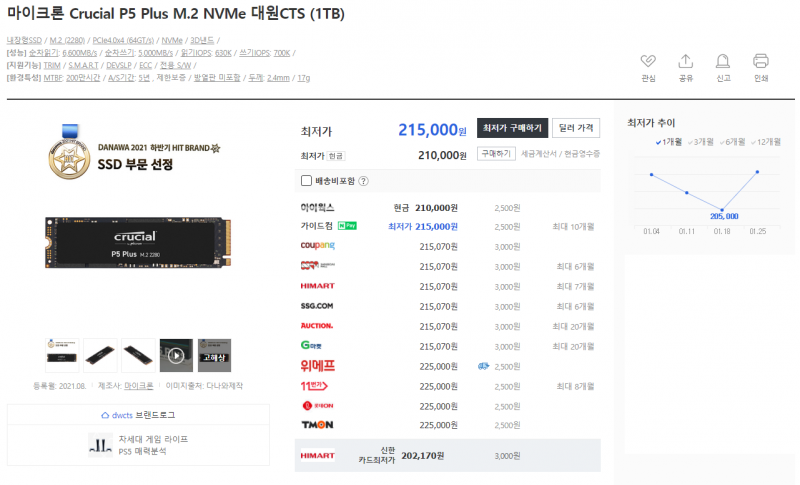Click the PCIe4.0x4 spec link
The image size is (800, 485).
tap(123, 40)
